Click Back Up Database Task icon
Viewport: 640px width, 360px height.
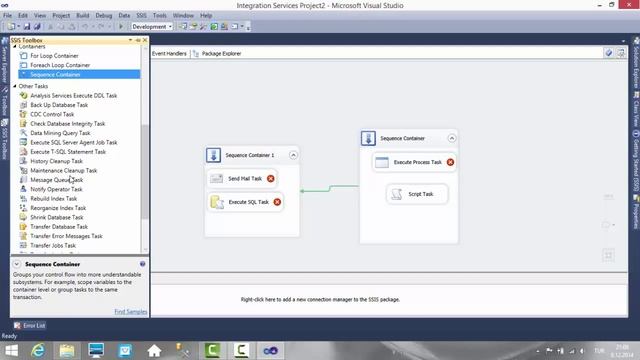(x=24, y=105)
